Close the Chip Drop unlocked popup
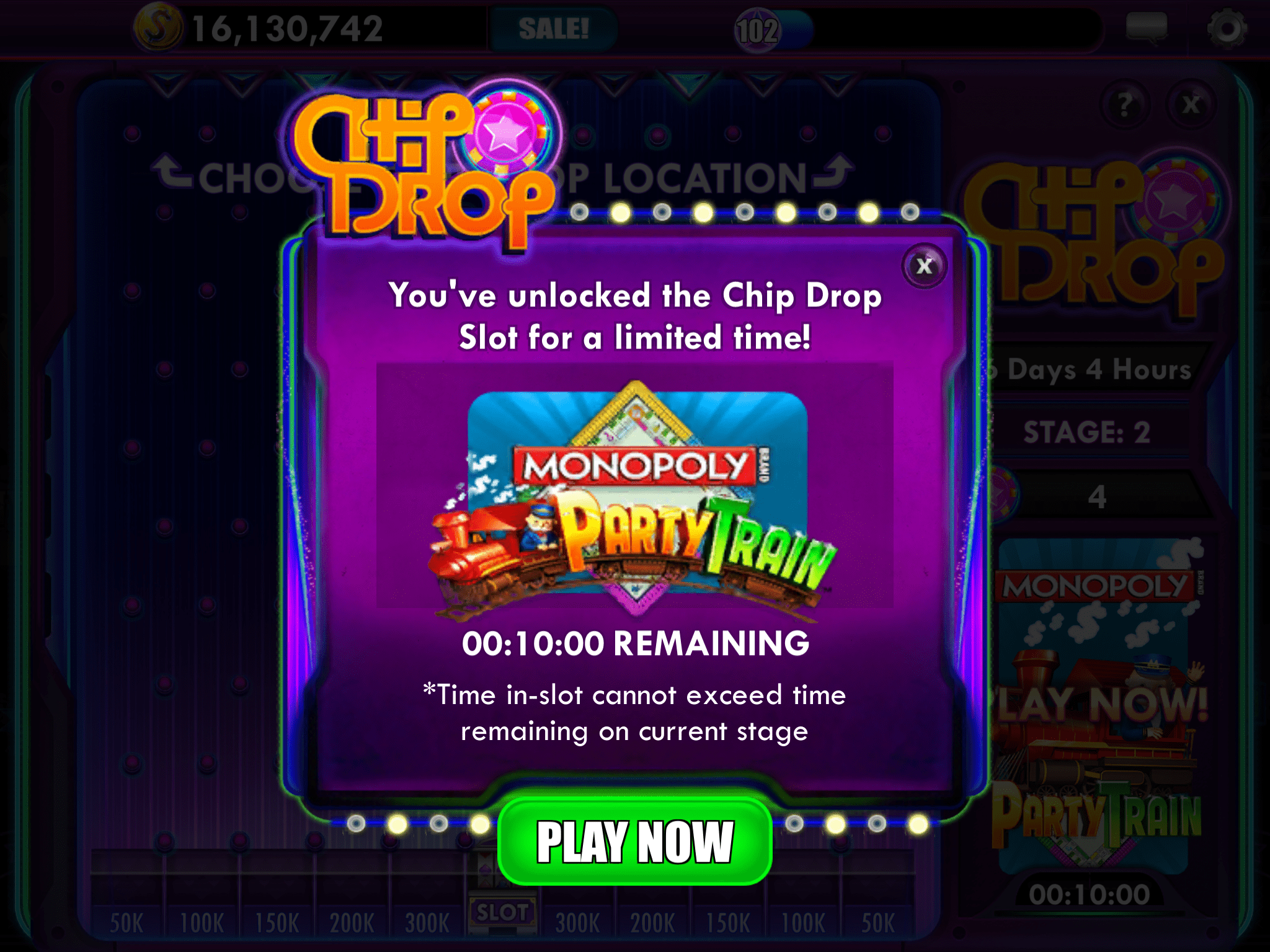 924,266
